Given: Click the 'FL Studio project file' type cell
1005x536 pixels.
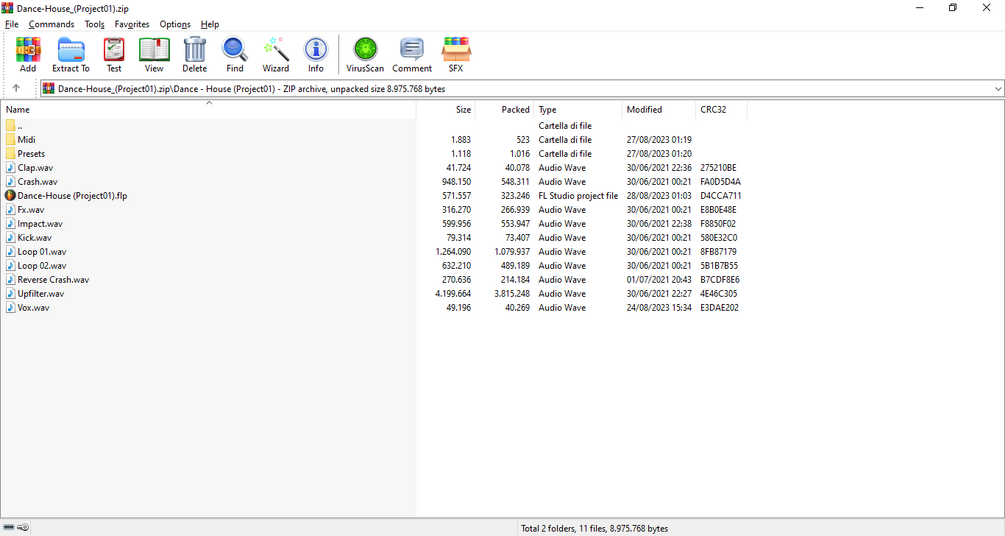Looking at the screenshot, I should pyautogui.click(x=578, y=196).
